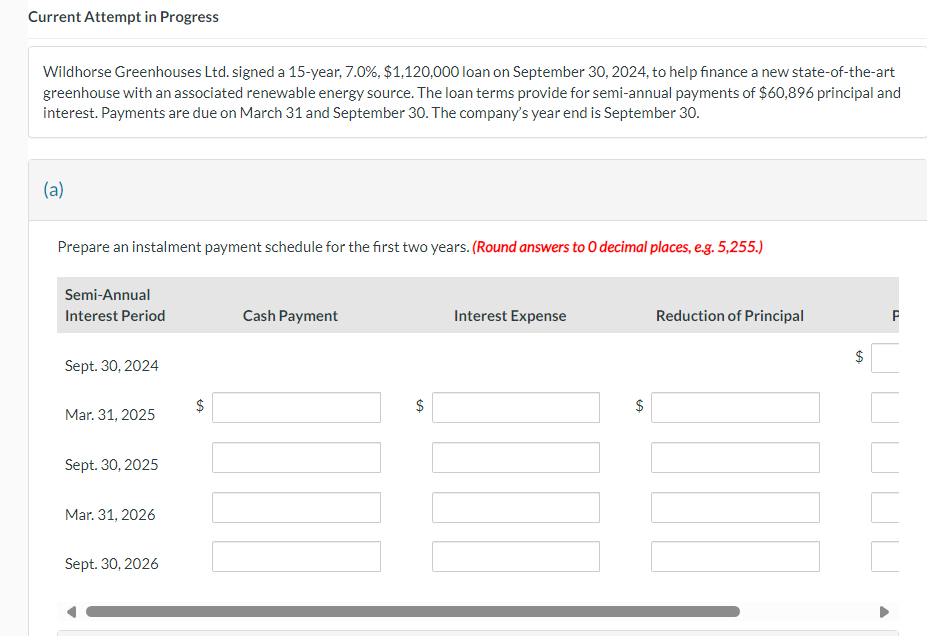This screenshot has width=927, height=636.
Task: Select the Cash Payment column header
Action: pos(289,315)
